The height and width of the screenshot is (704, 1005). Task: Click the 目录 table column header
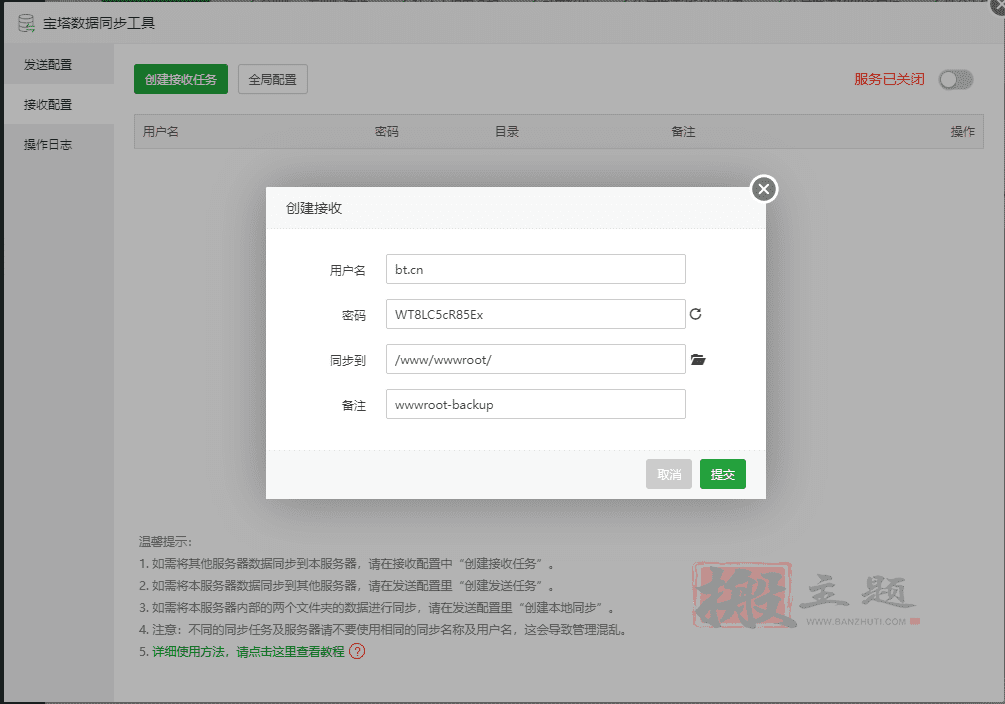click(x=506, y=131)
